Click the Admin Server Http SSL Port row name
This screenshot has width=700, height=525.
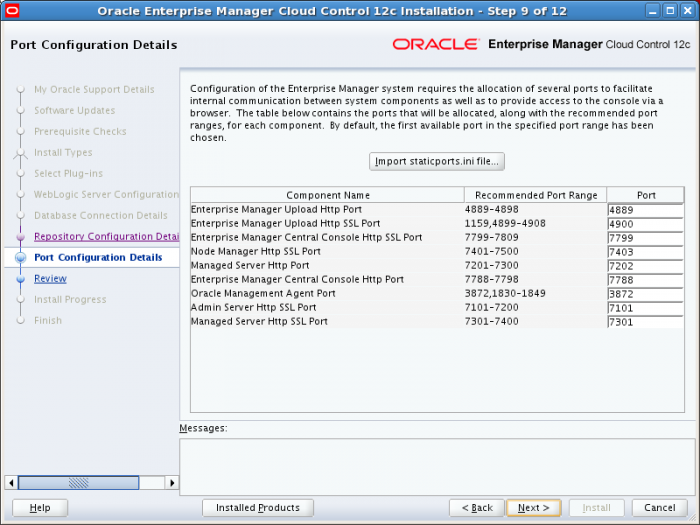point(253,307)
